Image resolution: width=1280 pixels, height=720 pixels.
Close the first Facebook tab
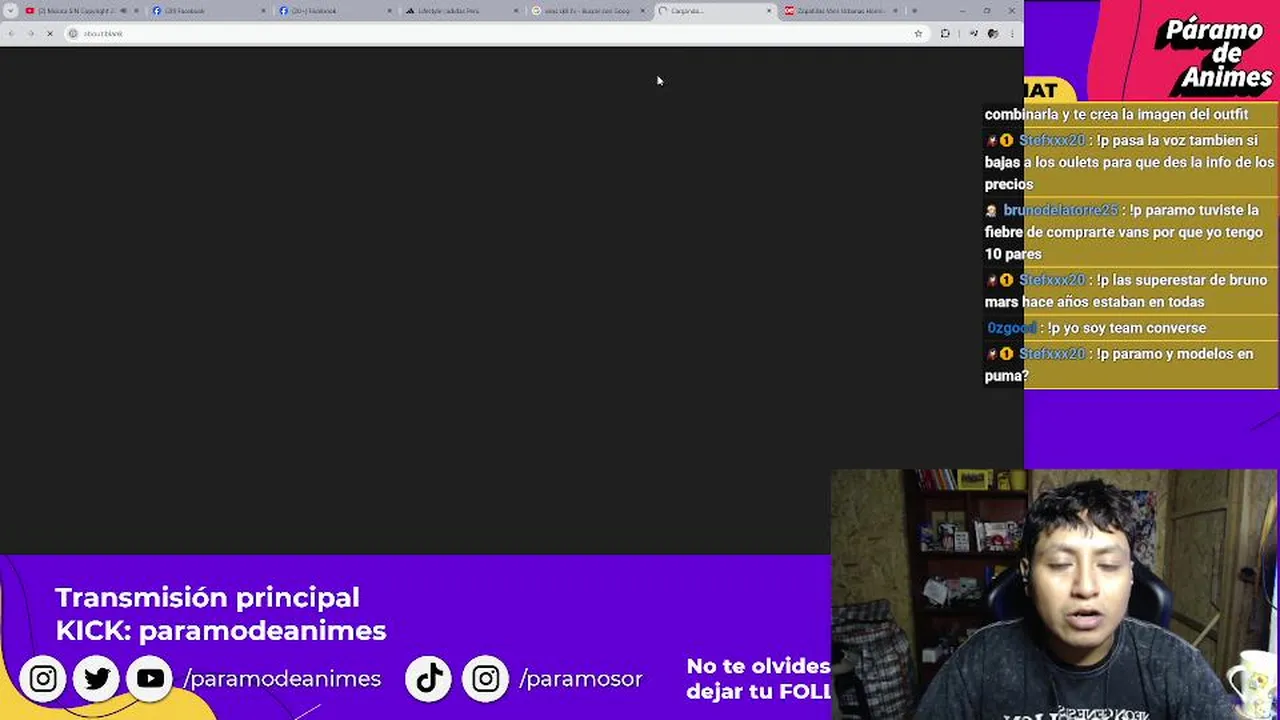click(x=264, y=11)
